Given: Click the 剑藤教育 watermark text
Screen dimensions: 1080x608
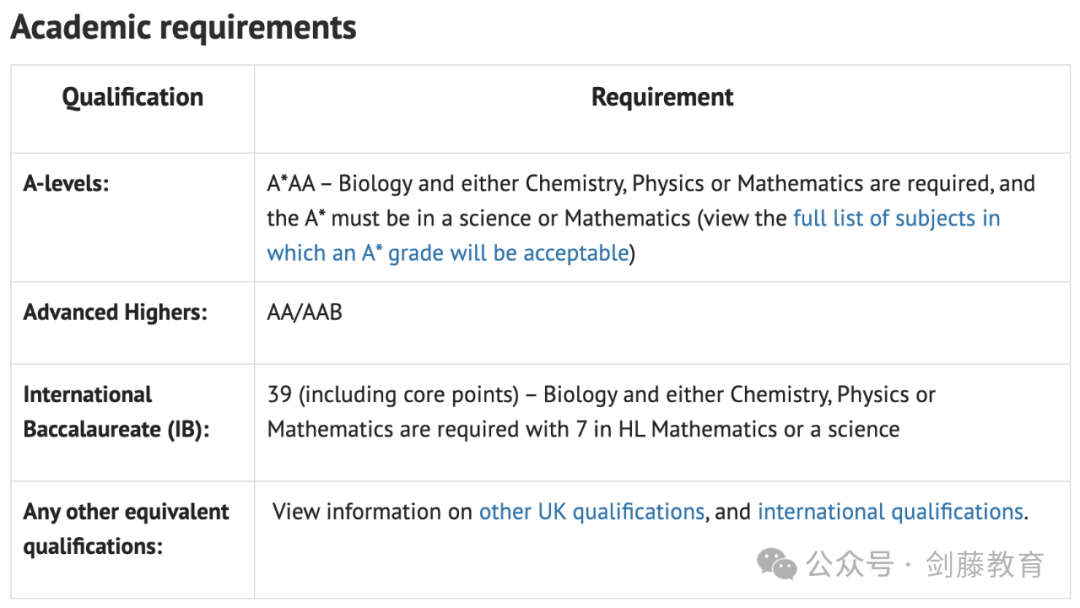Looking at the screenshot, I should click(985, 565).
